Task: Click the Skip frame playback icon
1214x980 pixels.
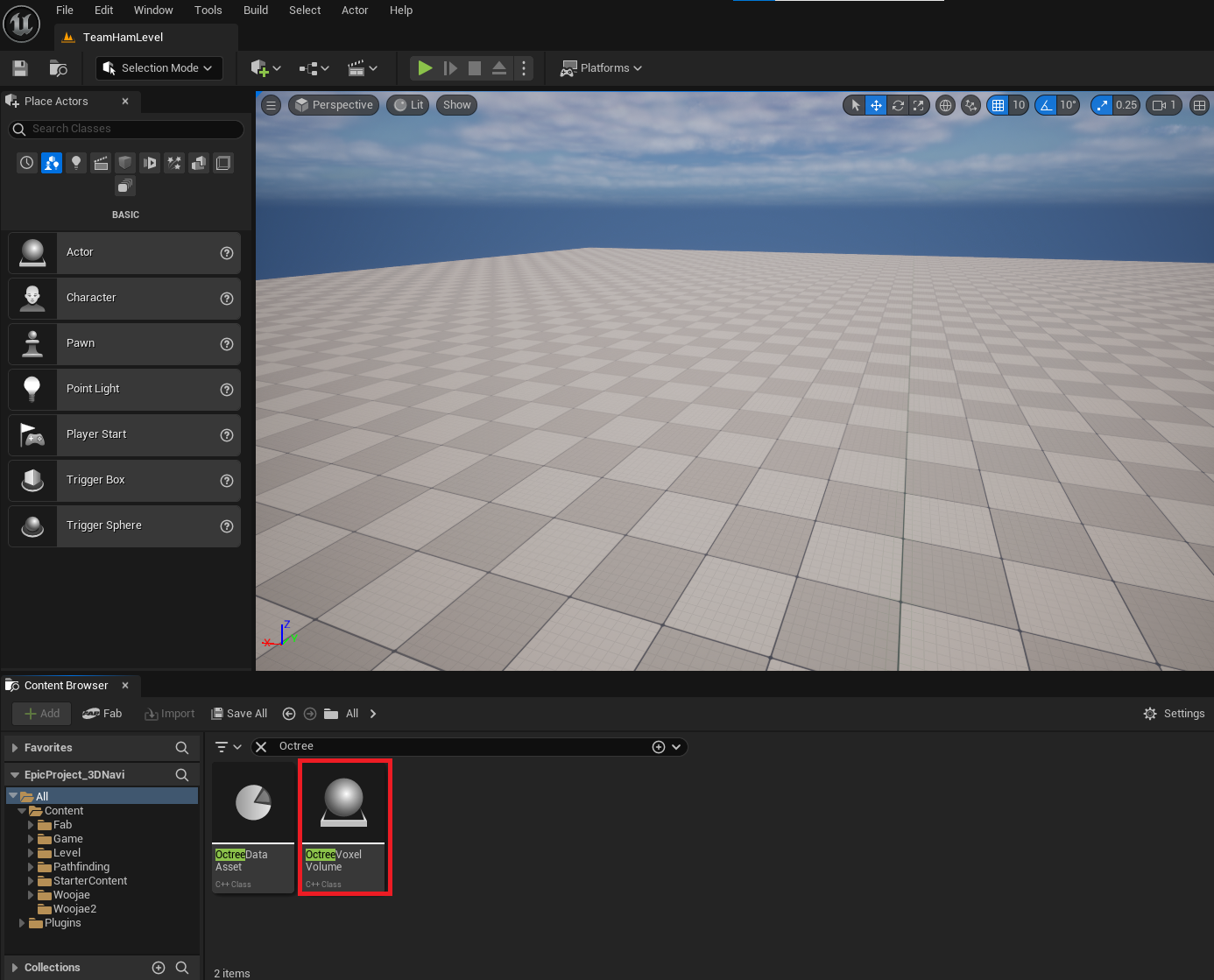Action: click(450, 68)
